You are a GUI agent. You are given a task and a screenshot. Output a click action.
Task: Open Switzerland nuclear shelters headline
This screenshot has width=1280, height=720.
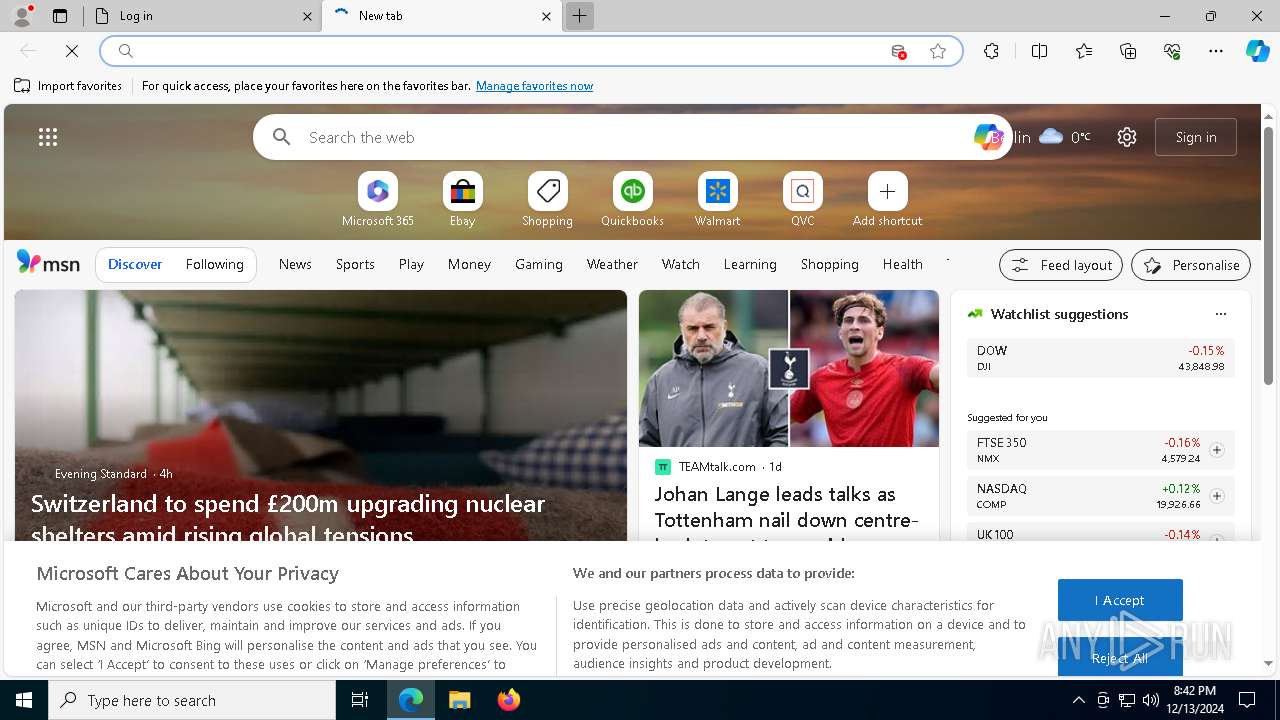coord(288,518)
